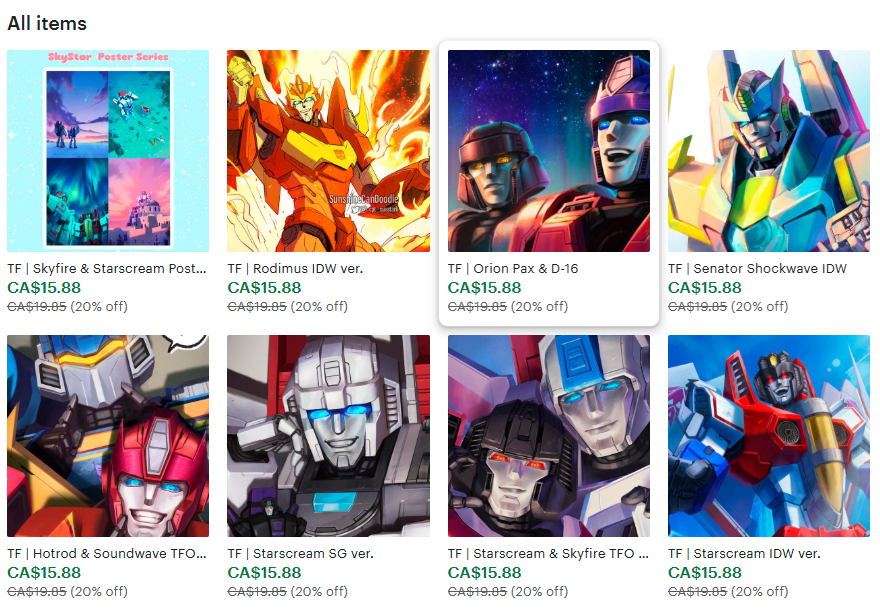
Task: Click the 'TF | Rodimus IDW ver.' title
Action: click(295, 269)
